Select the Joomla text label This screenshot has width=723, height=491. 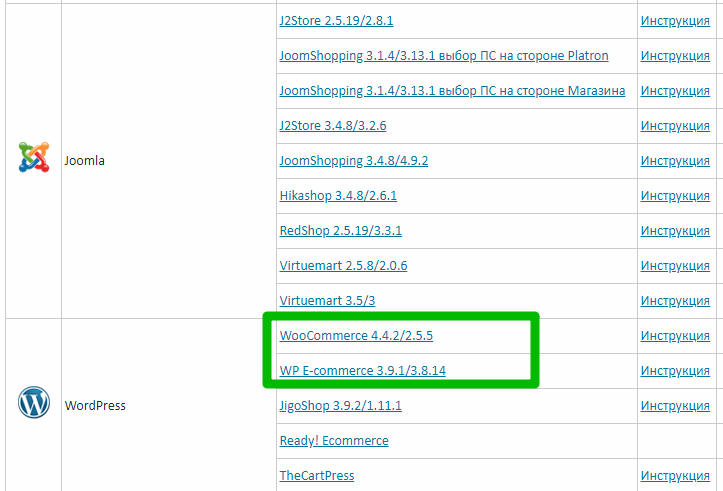[84, 160]
